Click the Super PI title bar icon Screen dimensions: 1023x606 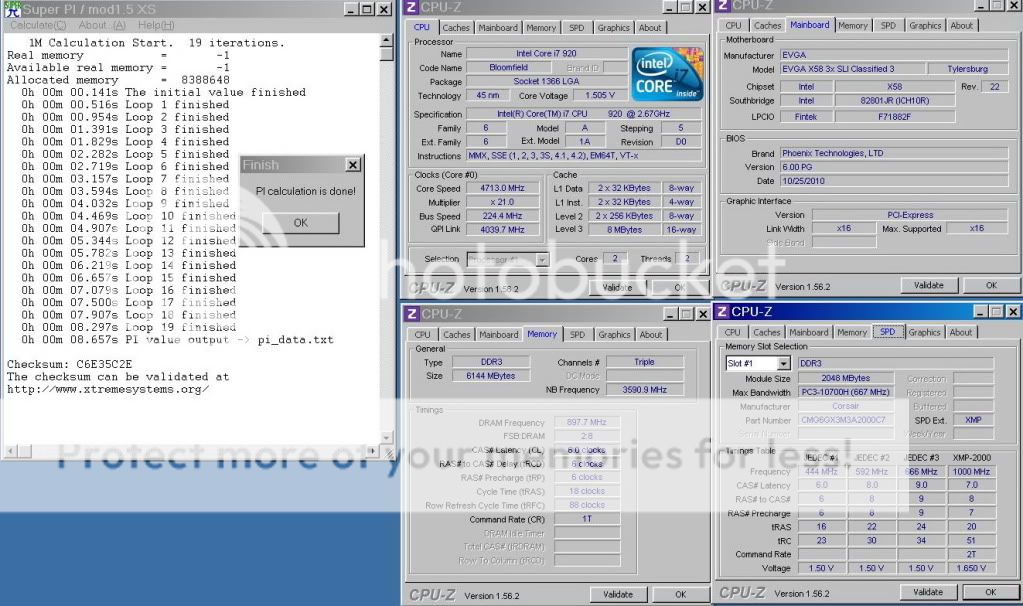[10, 8]
